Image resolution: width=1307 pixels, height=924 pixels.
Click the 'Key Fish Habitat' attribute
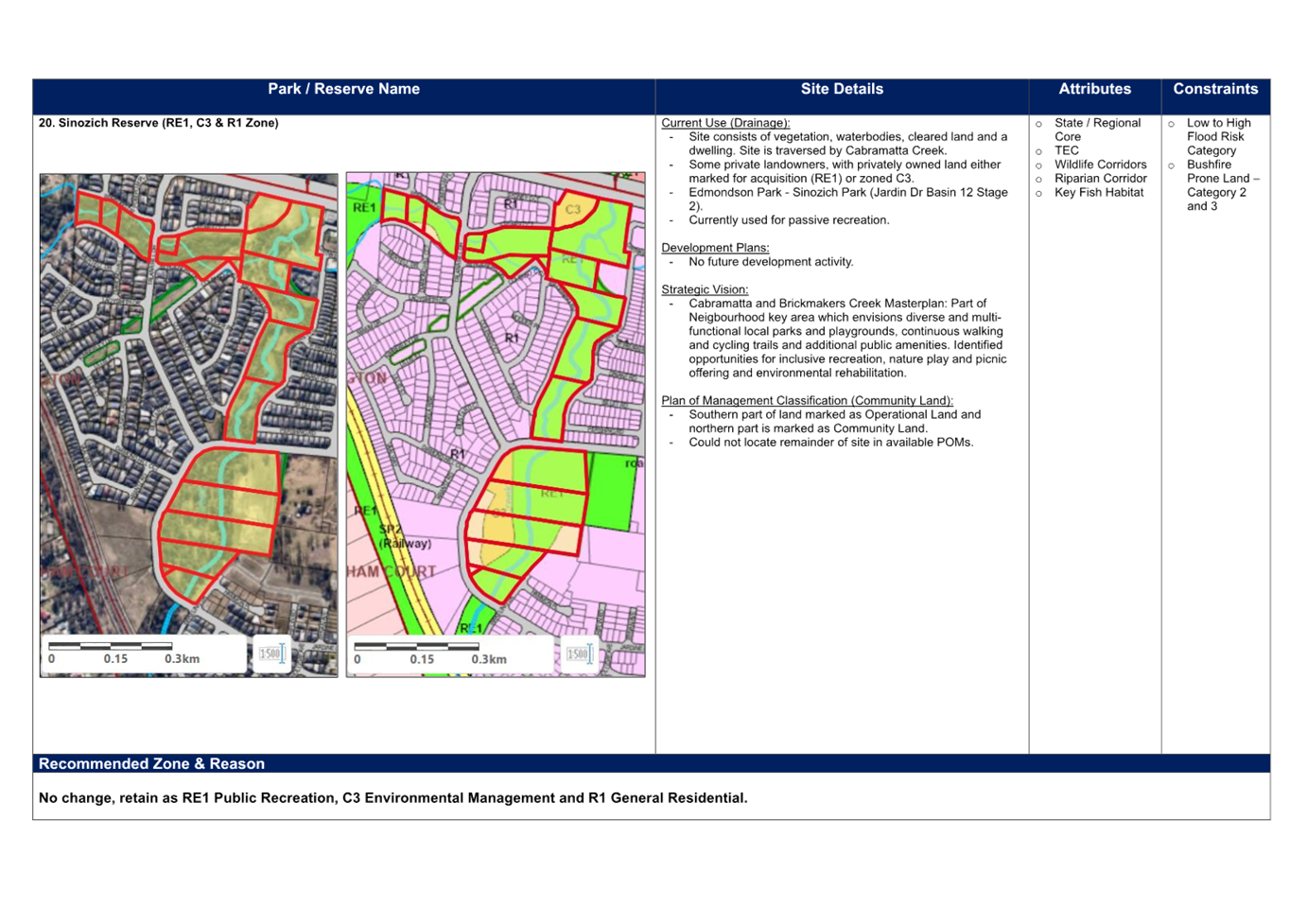coord(1099,192)
